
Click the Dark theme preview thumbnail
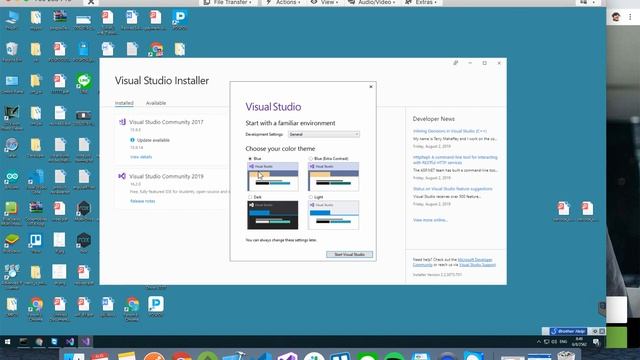coord(273,215)
